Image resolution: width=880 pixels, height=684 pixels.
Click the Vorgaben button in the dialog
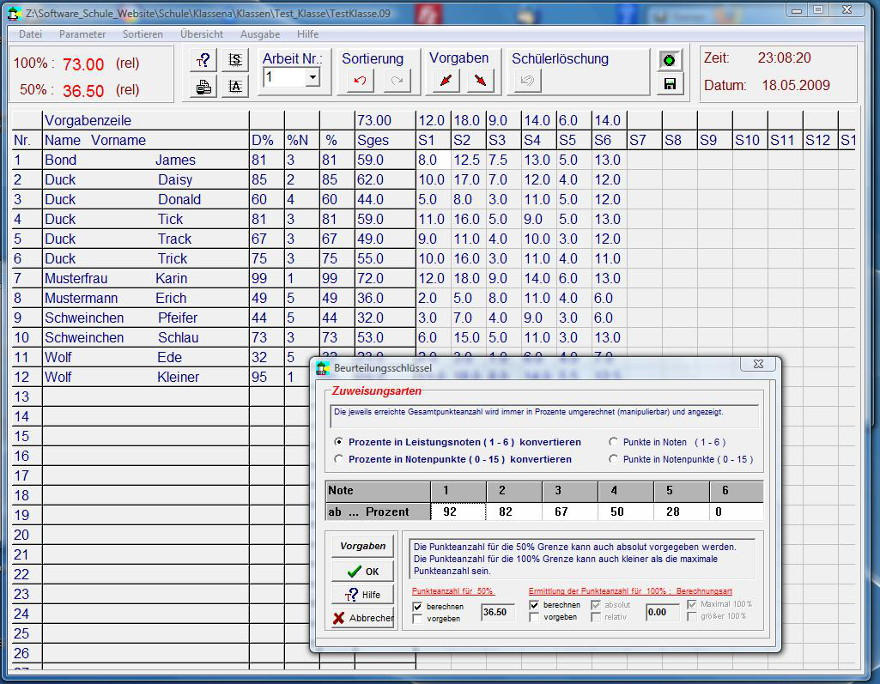pyautogui.click(x=362, y=547)
